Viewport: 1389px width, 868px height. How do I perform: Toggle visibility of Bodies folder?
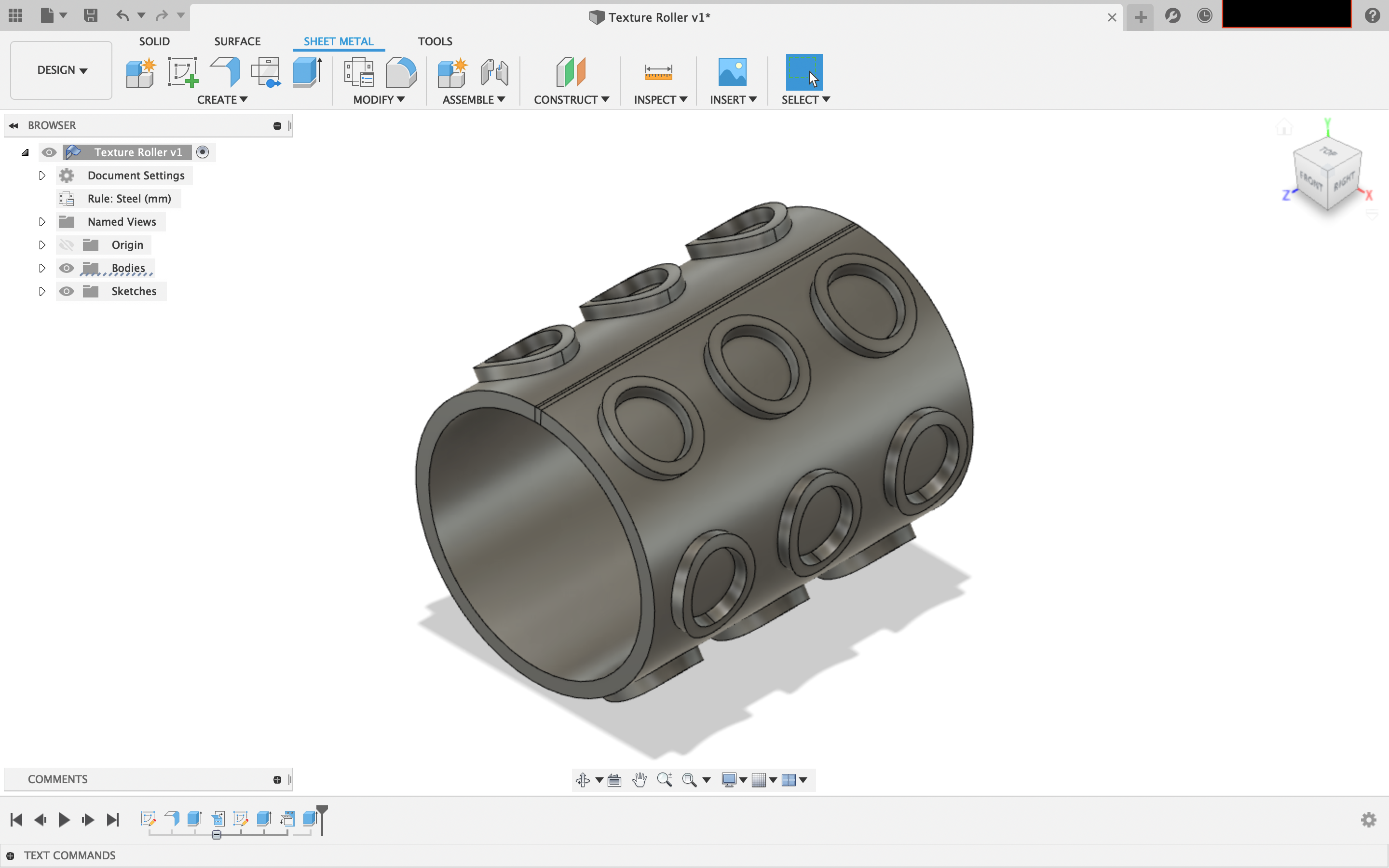coord(67,267)
